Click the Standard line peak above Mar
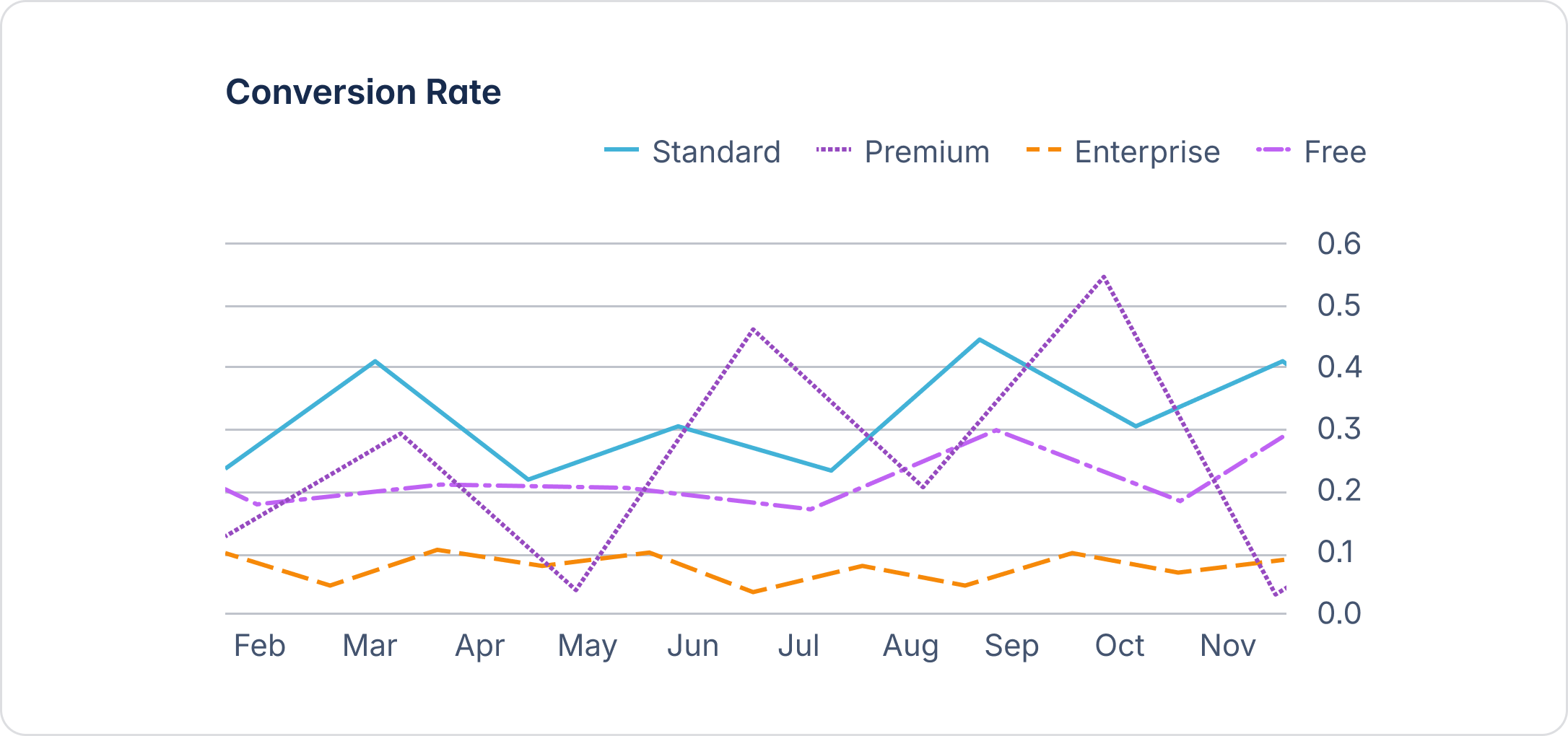 point(375,361)
